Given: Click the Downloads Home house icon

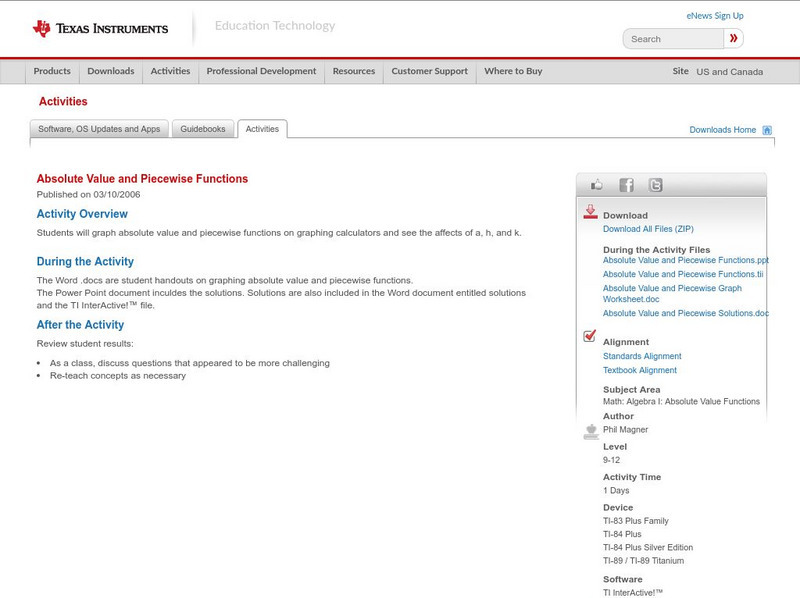Looking at the screenshot, I should [767, 130].
